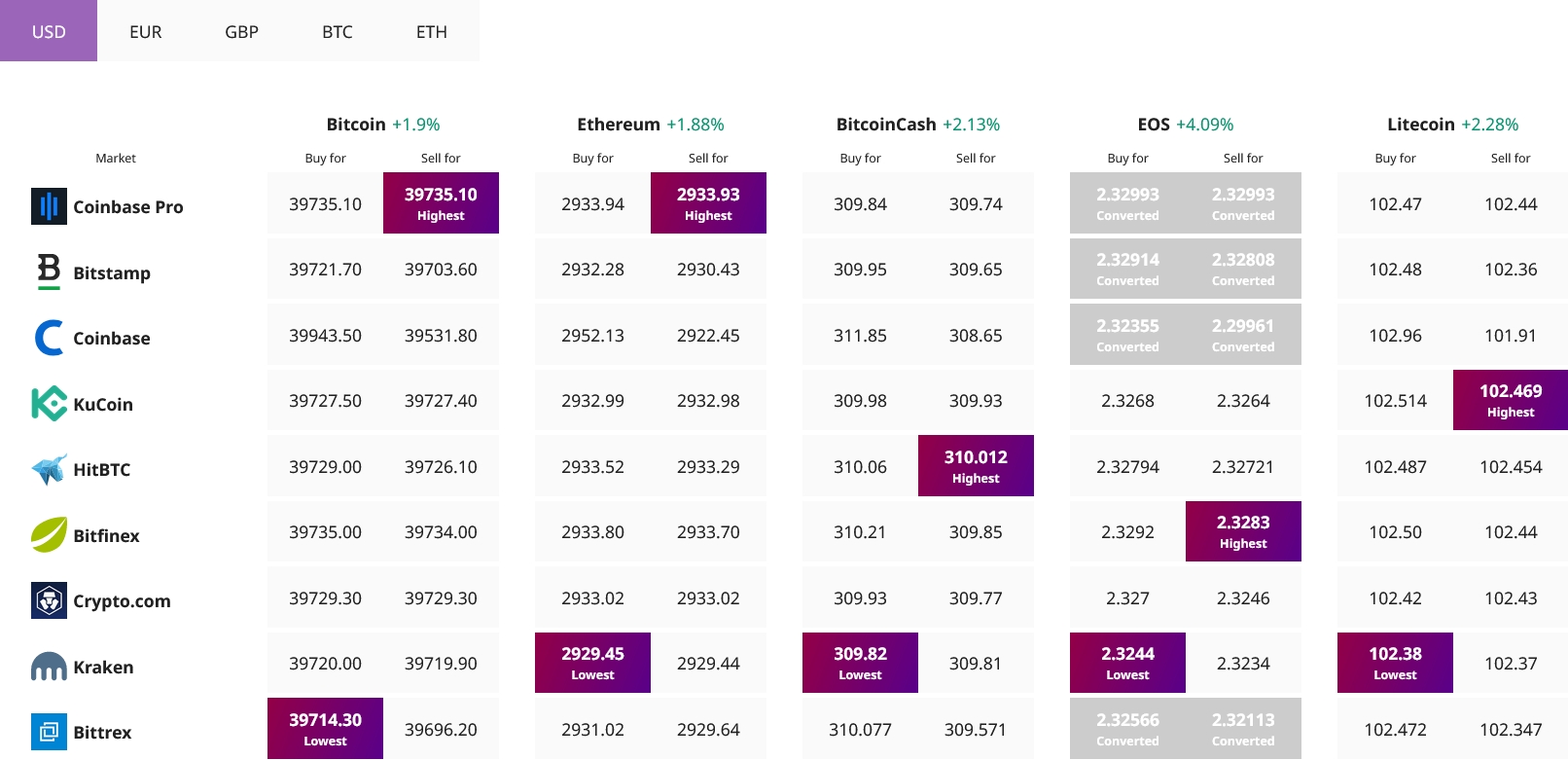Click the Coinbase Pro logo icon
The height and width of the screenshot is (760, 1568).
click(x=49, y=206)
